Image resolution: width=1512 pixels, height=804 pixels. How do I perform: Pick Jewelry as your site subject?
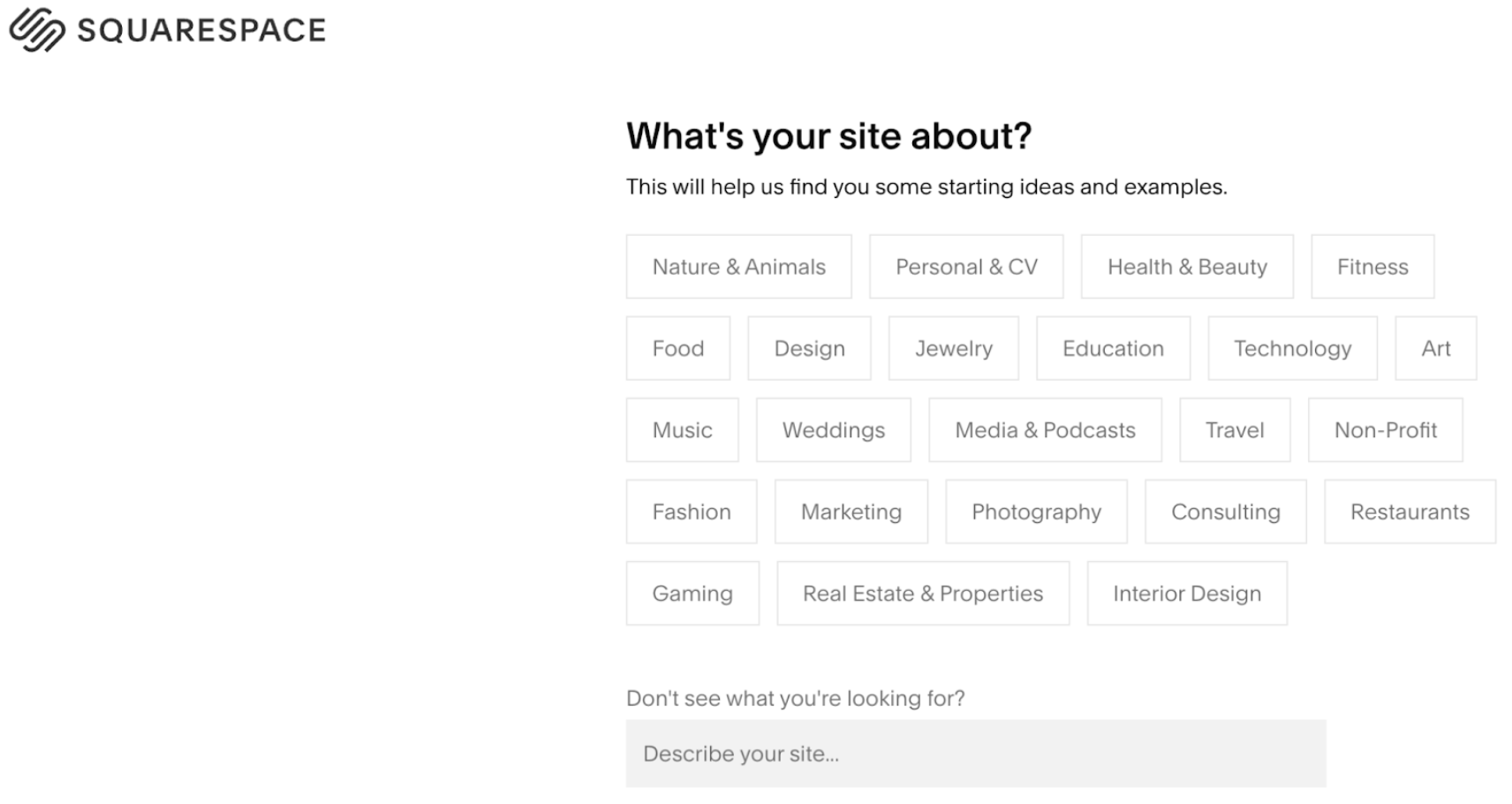point(953,348)
